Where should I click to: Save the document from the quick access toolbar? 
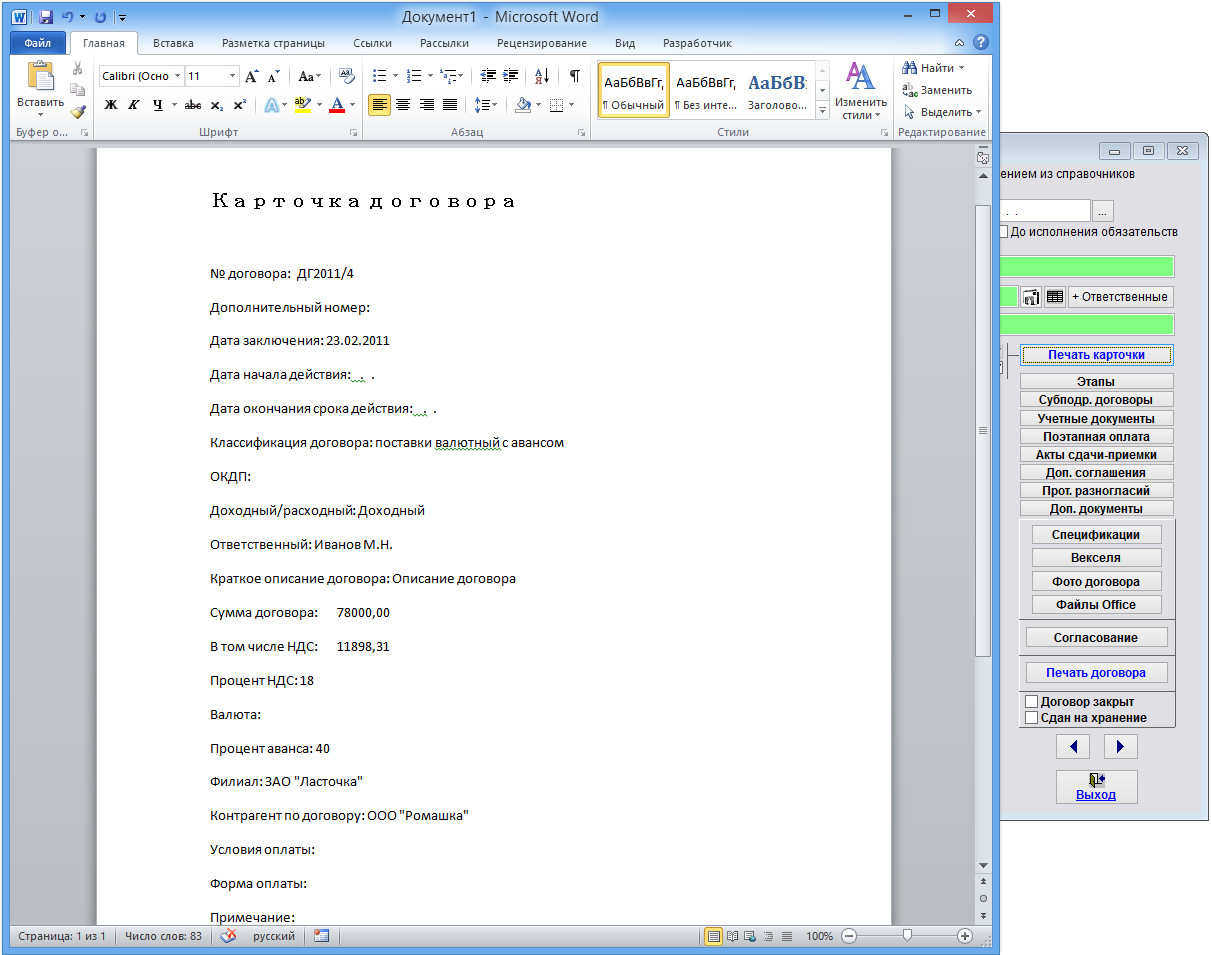point(45,17)
